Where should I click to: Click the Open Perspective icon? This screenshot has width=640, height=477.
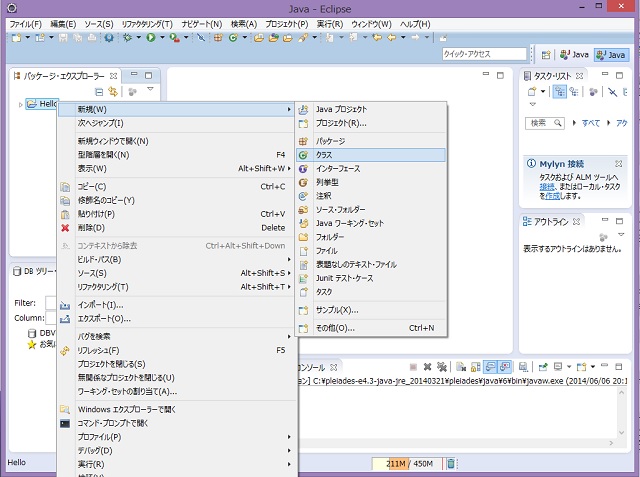pyautogui.click(x=546, y=55)
